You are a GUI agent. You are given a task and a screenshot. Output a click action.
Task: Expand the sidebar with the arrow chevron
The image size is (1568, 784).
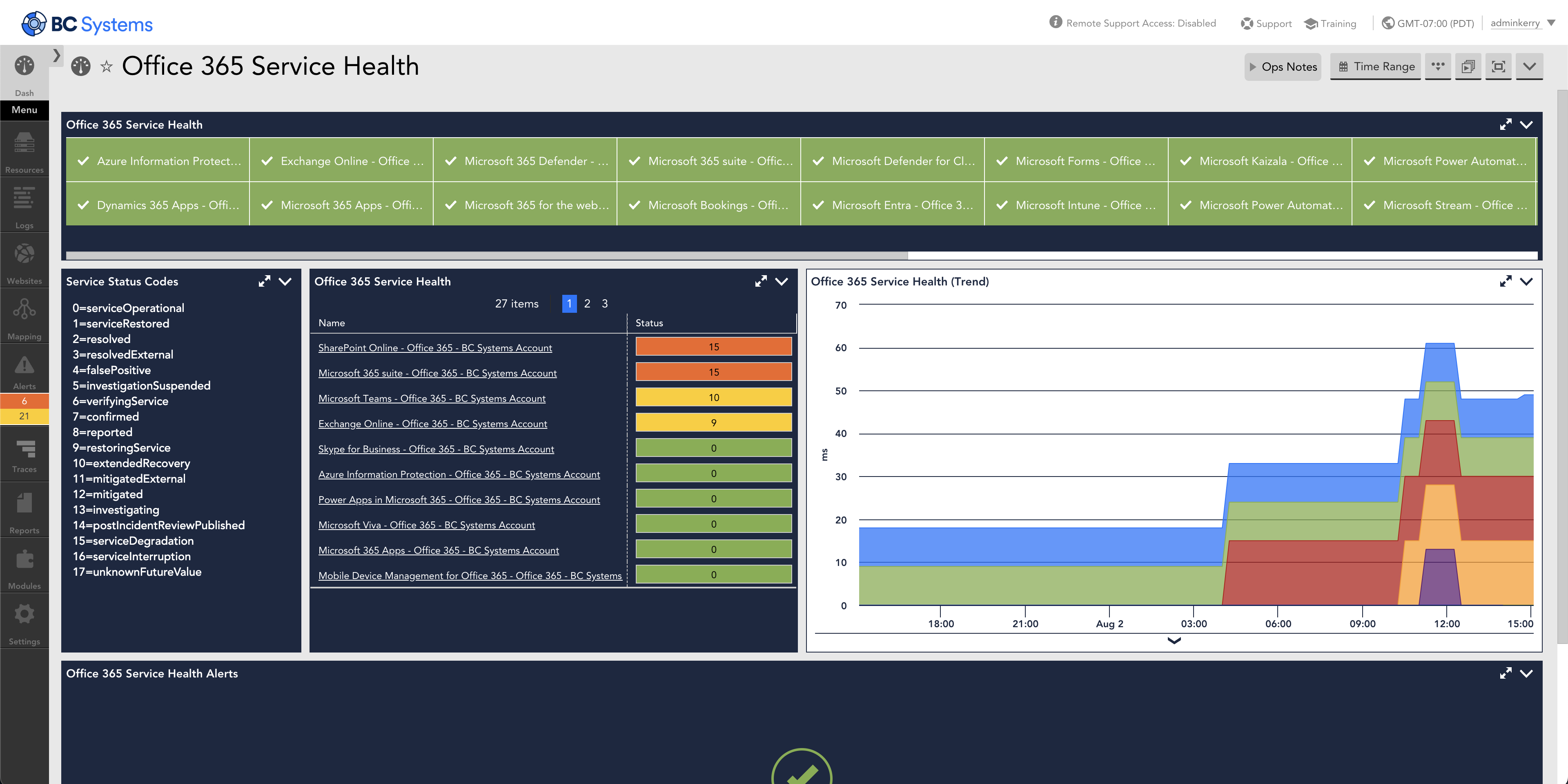pyautogui.click(x=57, y=56)
